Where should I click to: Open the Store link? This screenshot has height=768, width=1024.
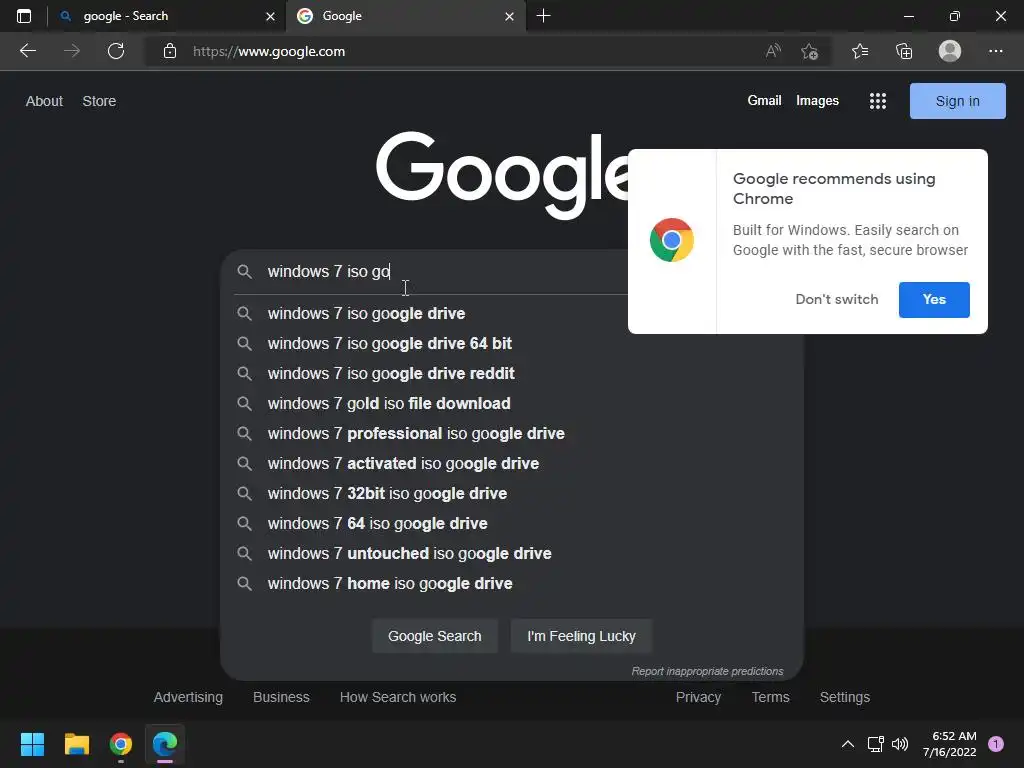click(99, 101)
